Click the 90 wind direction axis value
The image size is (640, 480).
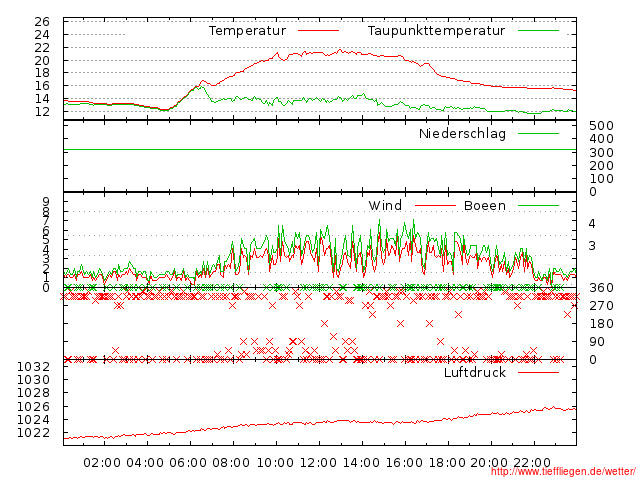597,342
